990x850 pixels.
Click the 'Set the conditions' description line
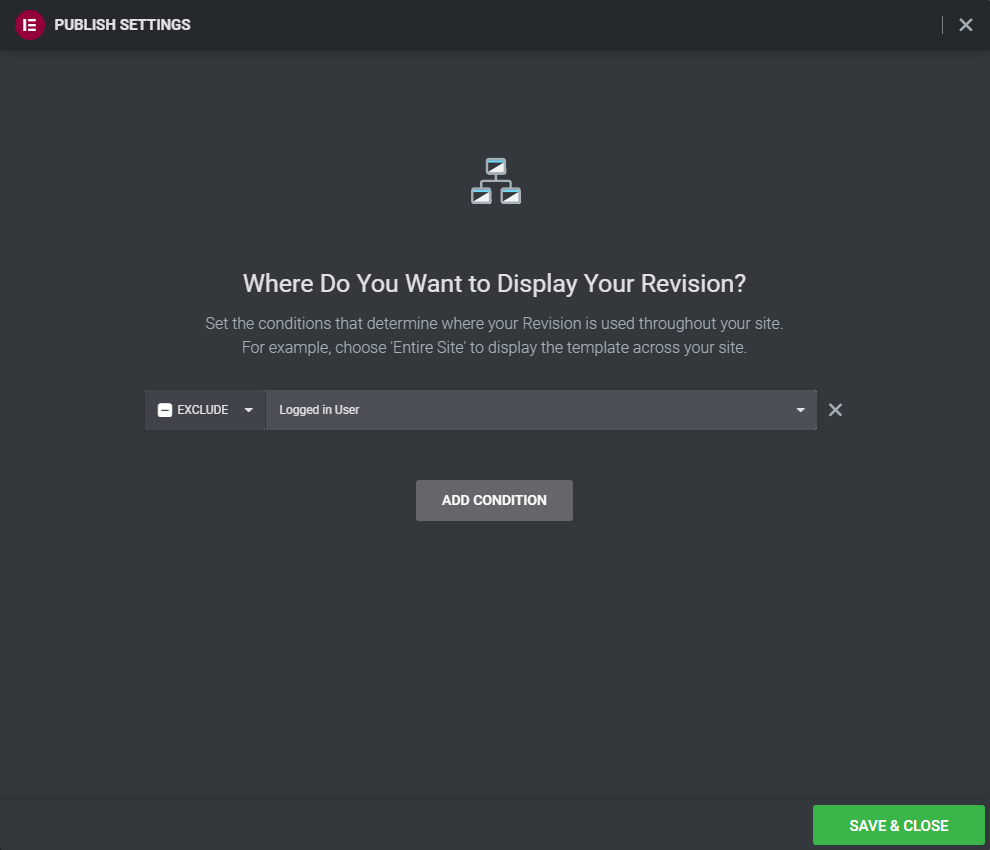click(x=494, y=323)
